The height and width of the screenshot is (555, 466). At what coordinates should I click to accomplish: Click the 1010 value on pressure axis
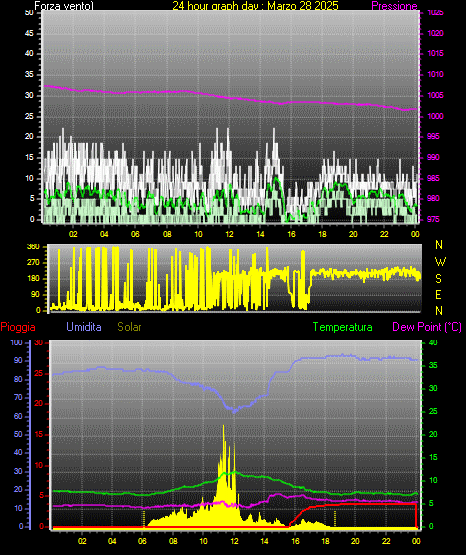tap(435, 74)
